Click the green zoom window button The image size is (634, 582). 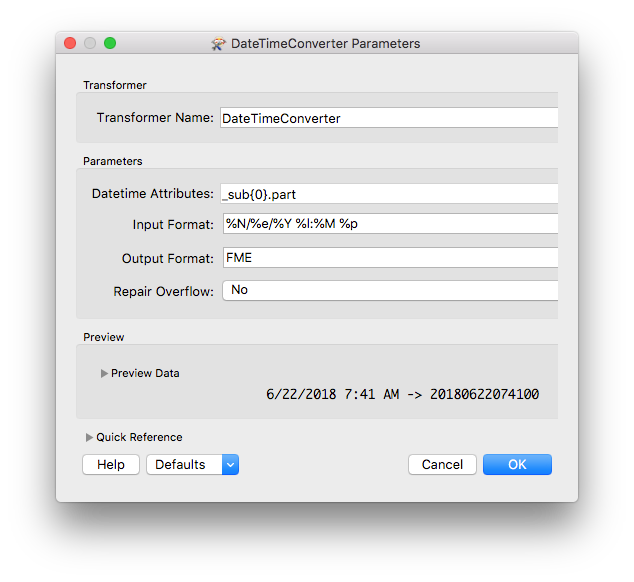110,43
